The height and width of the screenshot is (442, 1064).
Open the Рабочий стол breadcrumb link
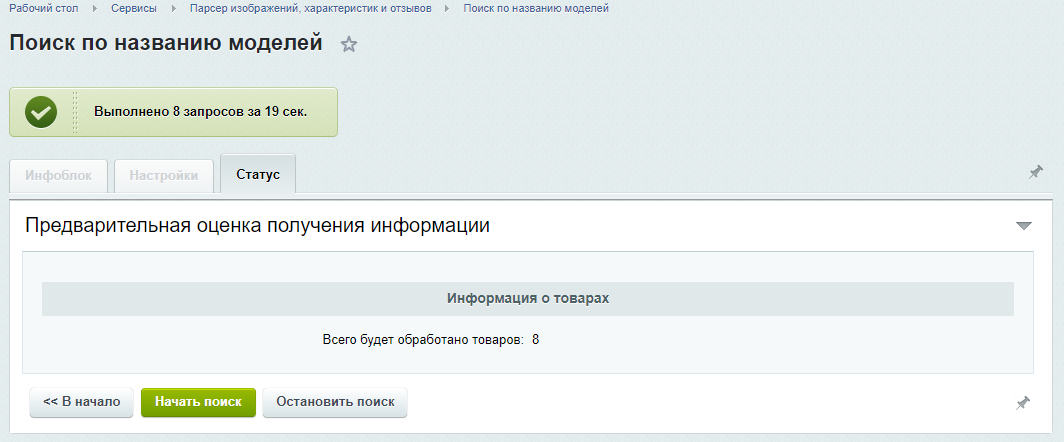pyautogui.click(x=43, y=9)
